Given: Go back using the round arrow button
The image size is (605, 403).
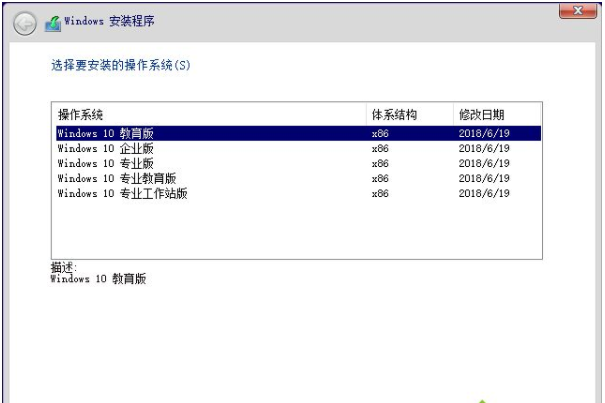Looking at the screenshot, I should pos(25,24).
